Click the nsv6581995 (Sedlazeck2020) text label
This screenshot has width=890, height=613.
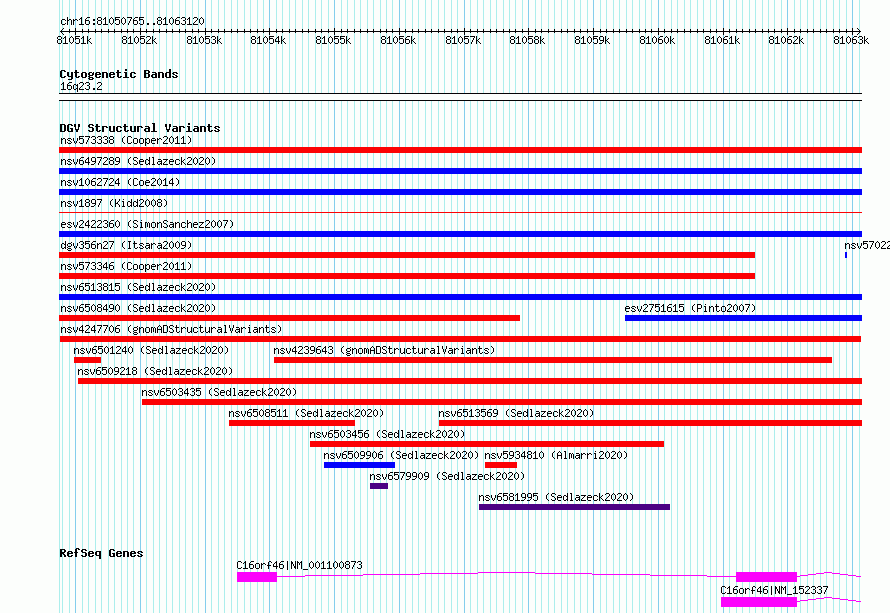(x=556, y=497)
